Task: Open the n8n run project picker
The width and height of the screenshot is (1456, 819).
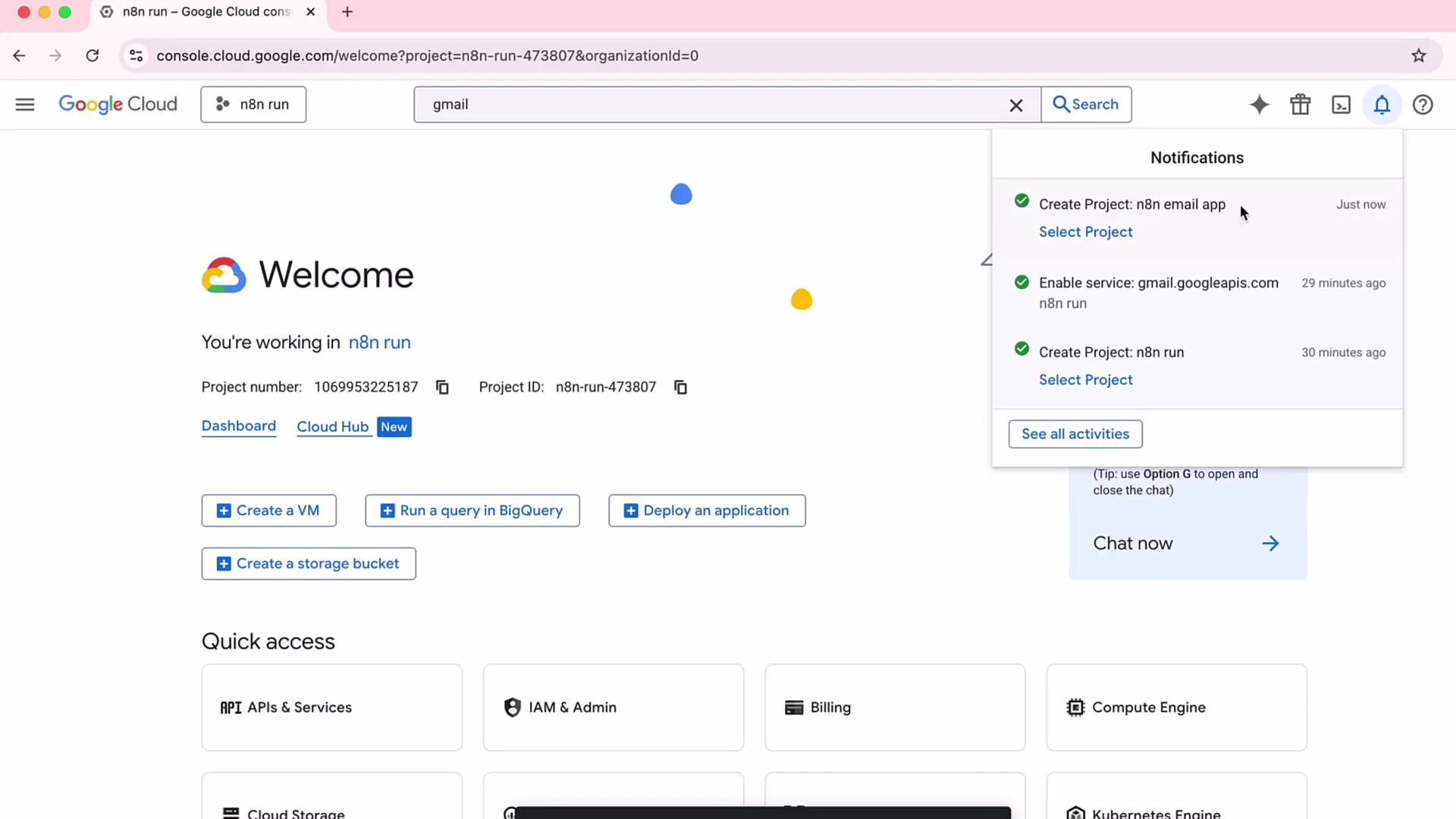Action: 253,105
